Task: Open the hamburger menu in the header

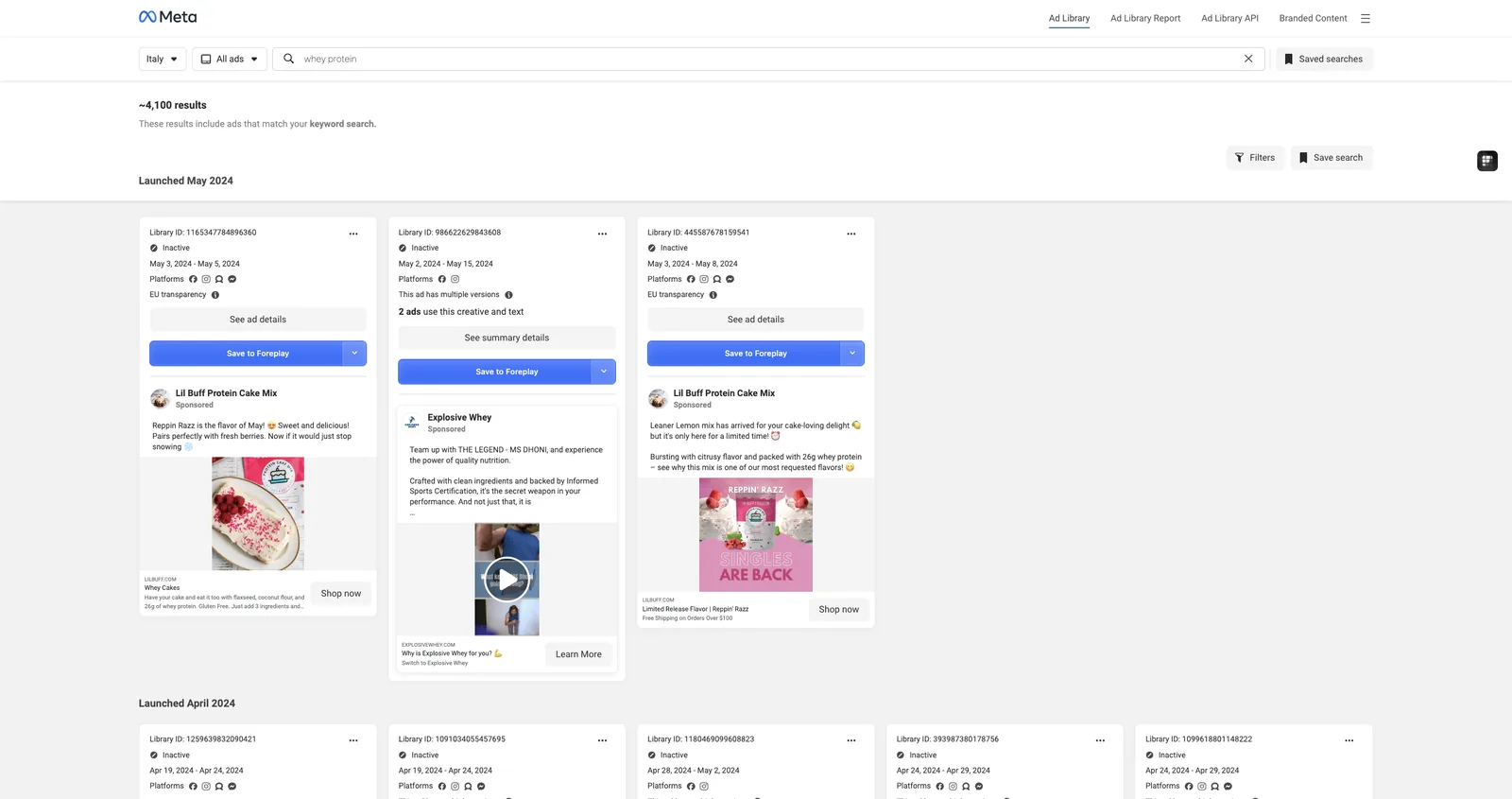Action: (1366, 18)
